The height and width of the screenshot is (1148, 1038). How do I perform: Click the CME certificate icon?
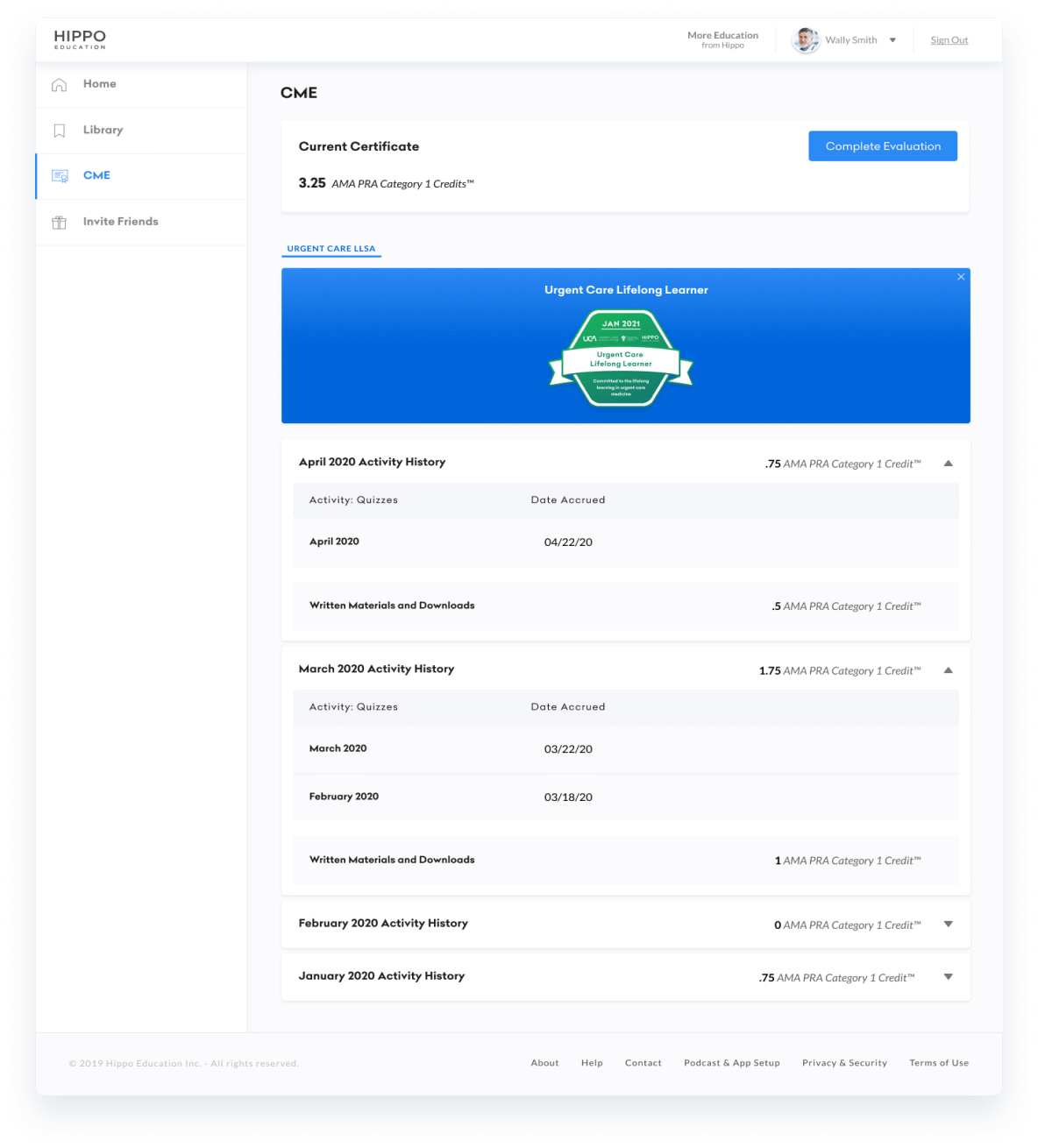pos(60,176)
